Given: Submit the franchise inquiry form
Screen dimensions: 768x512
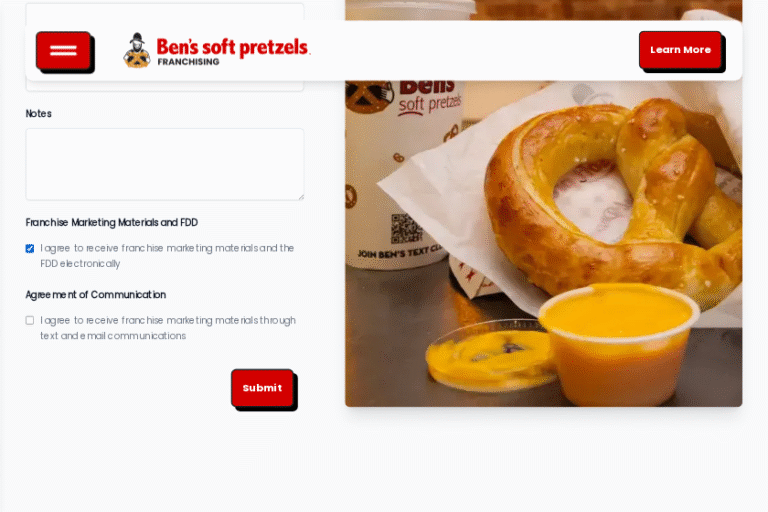Looking at the screenshot, I should [263, 388].
